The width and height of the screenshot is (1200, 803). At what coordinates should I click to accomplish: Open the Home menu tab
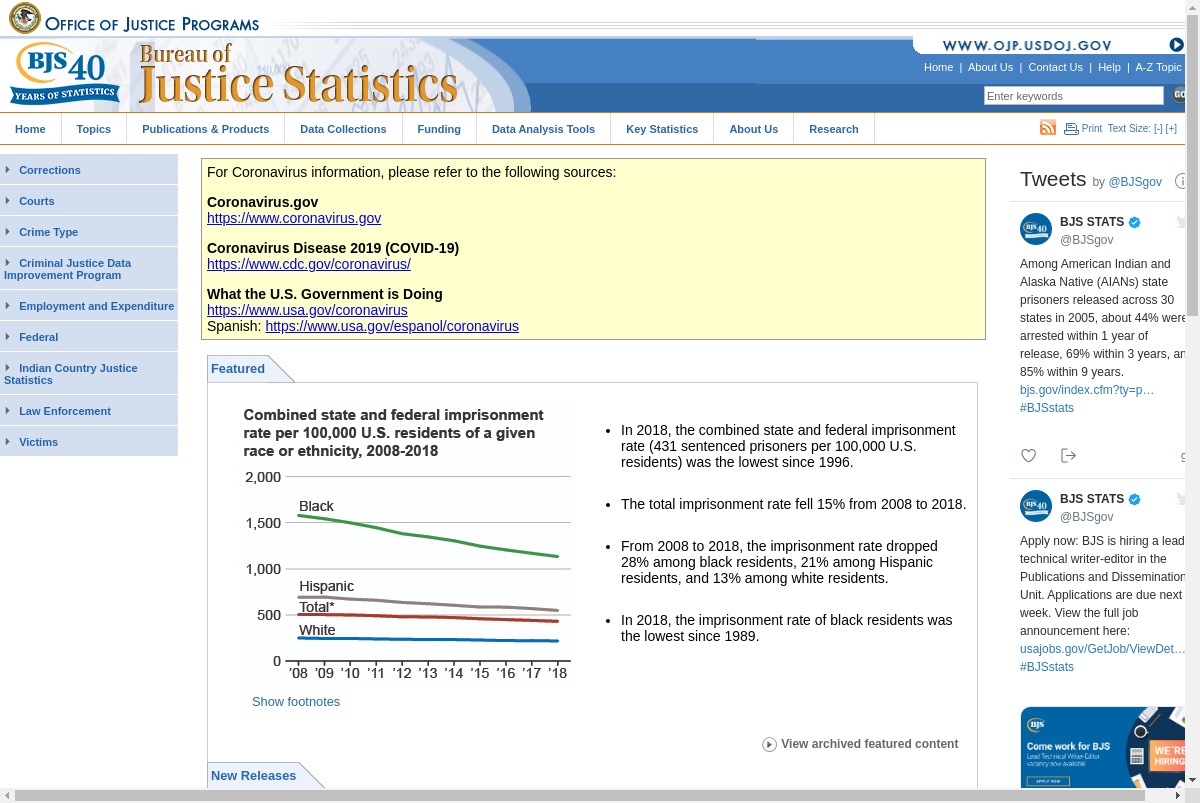30,129
